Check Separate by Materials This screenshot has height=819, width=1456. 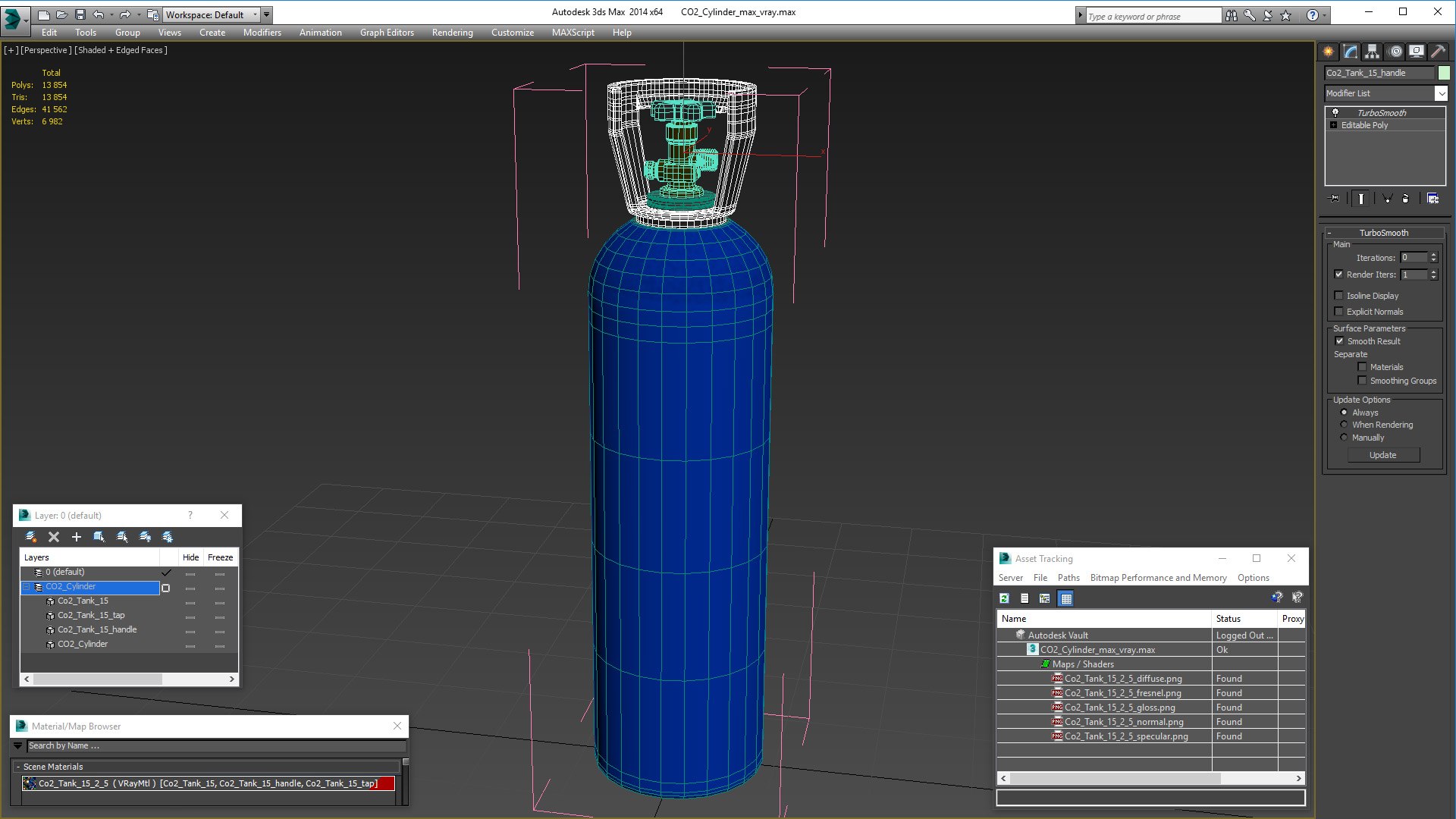[1362, 367]
